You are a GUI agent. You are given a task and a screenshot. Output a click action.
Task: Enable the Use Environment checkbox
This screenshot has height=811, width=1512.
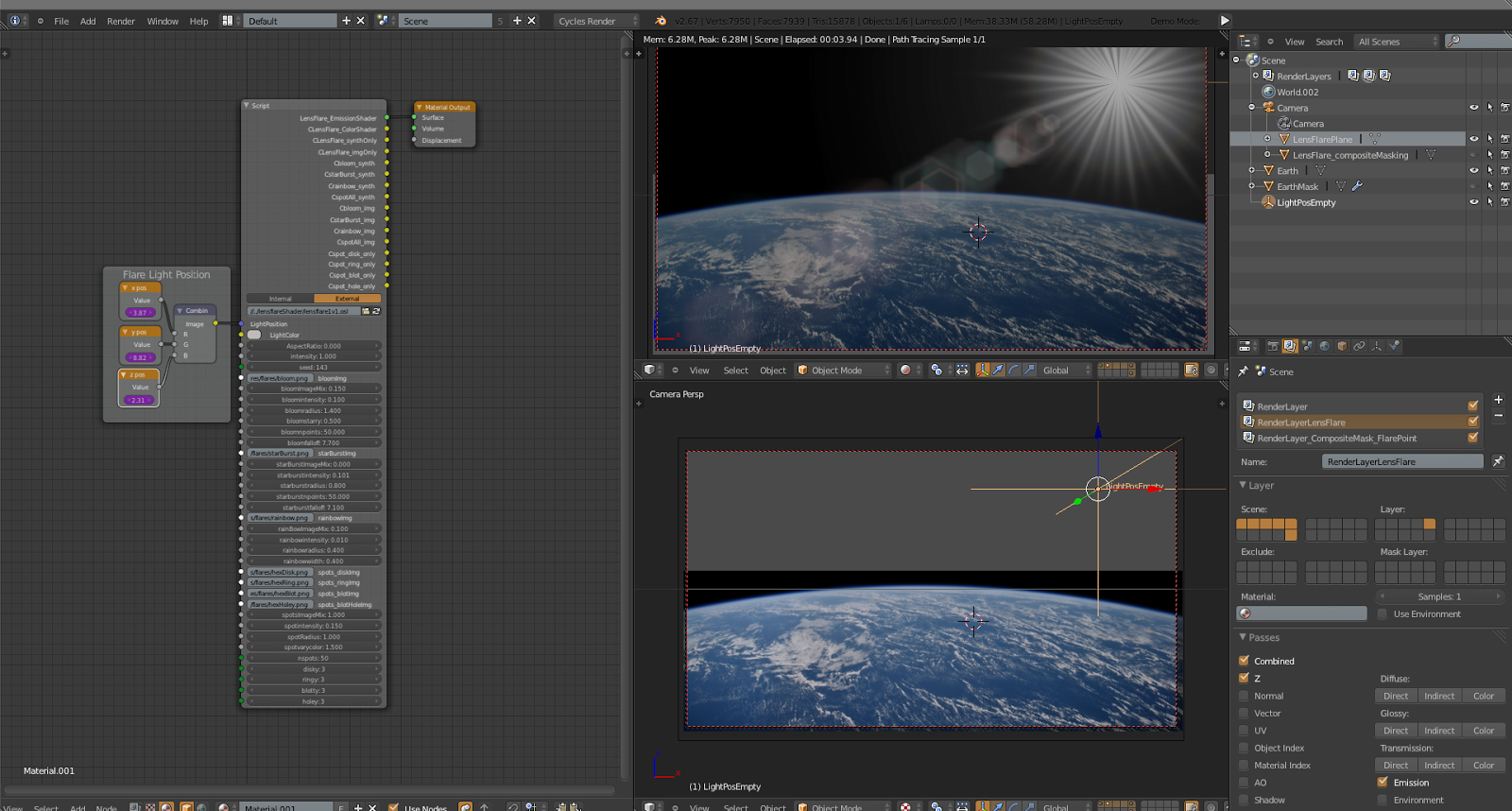[x=1383, y=614]
